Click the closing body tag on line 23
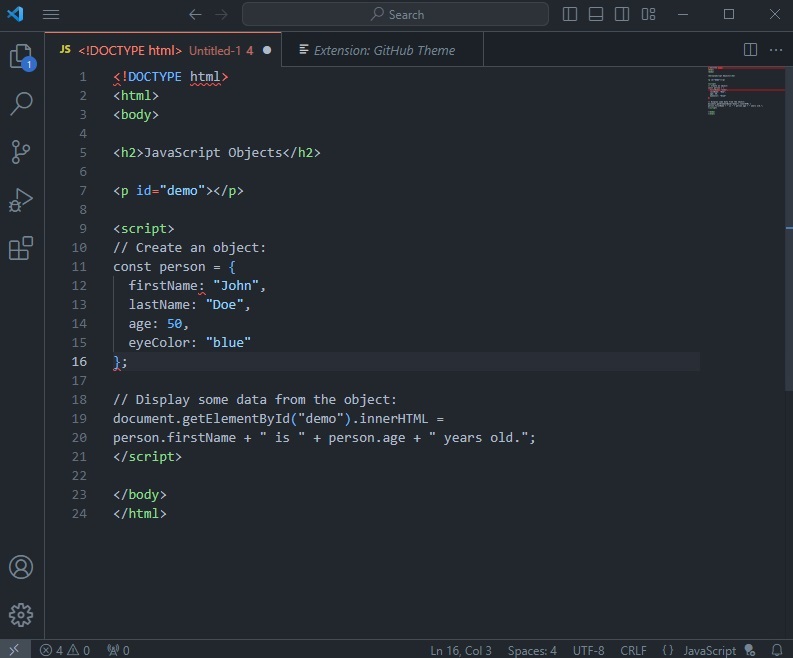This screenshot has width=793, height=658. (140, 495)
